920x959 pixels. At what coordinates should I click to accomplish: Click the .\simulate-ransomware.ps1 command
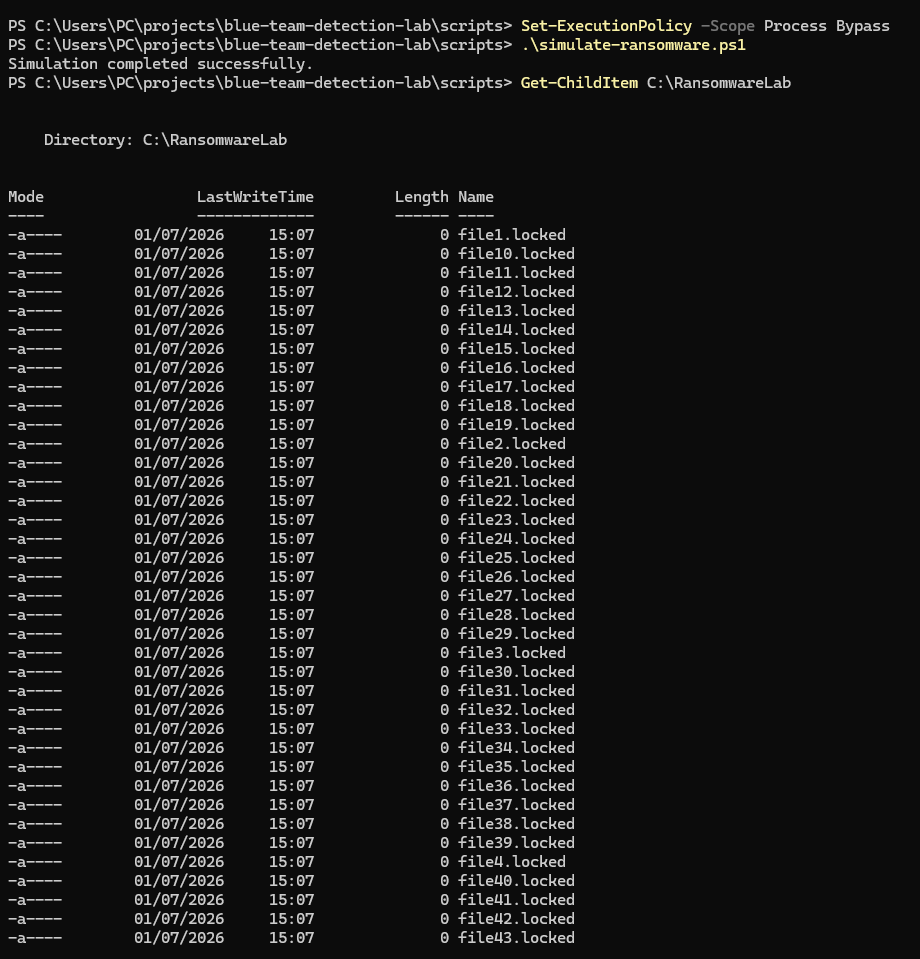[x=633, y=45]
